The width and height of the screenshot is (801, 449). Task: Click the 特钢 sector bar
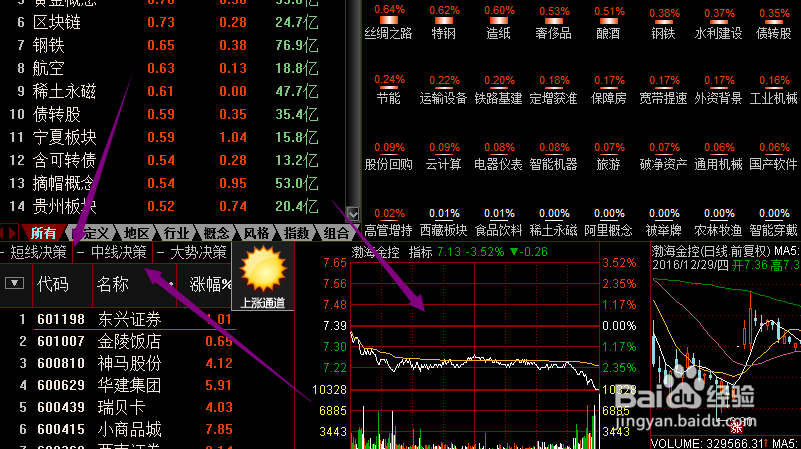[x=444, y=22]
